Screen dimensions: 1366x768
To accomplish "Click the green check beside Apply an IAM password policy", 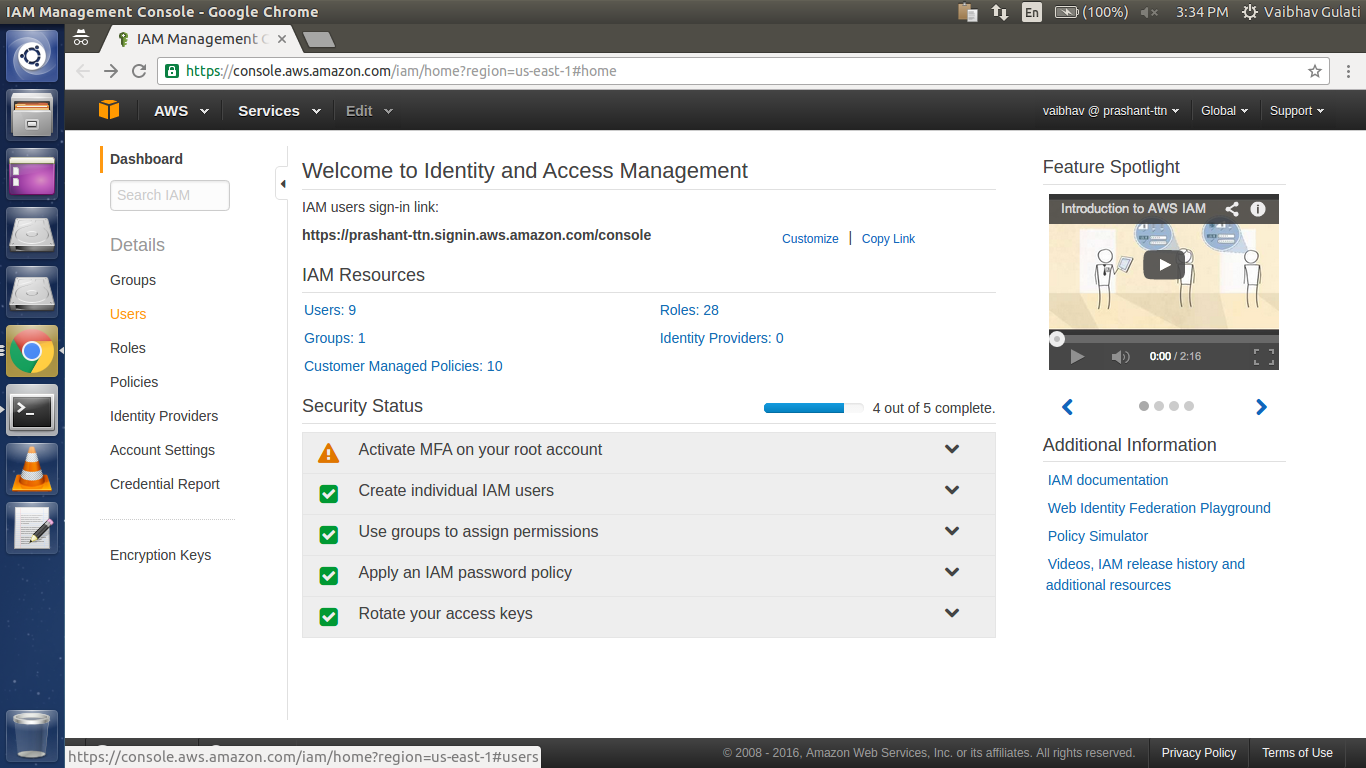I will tap(328, 576).
